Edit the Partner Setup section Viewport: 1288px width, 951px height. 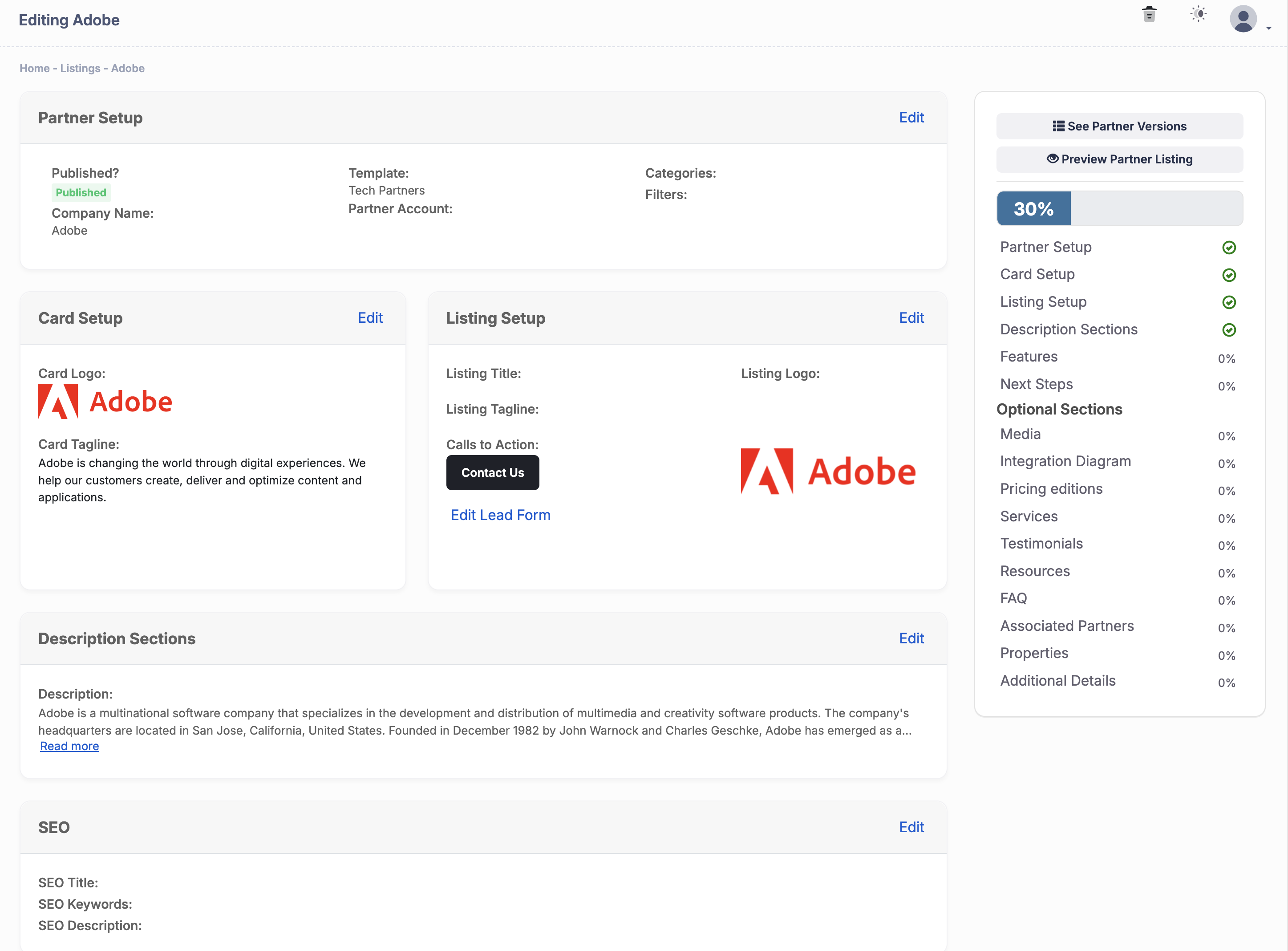[911, 118]
